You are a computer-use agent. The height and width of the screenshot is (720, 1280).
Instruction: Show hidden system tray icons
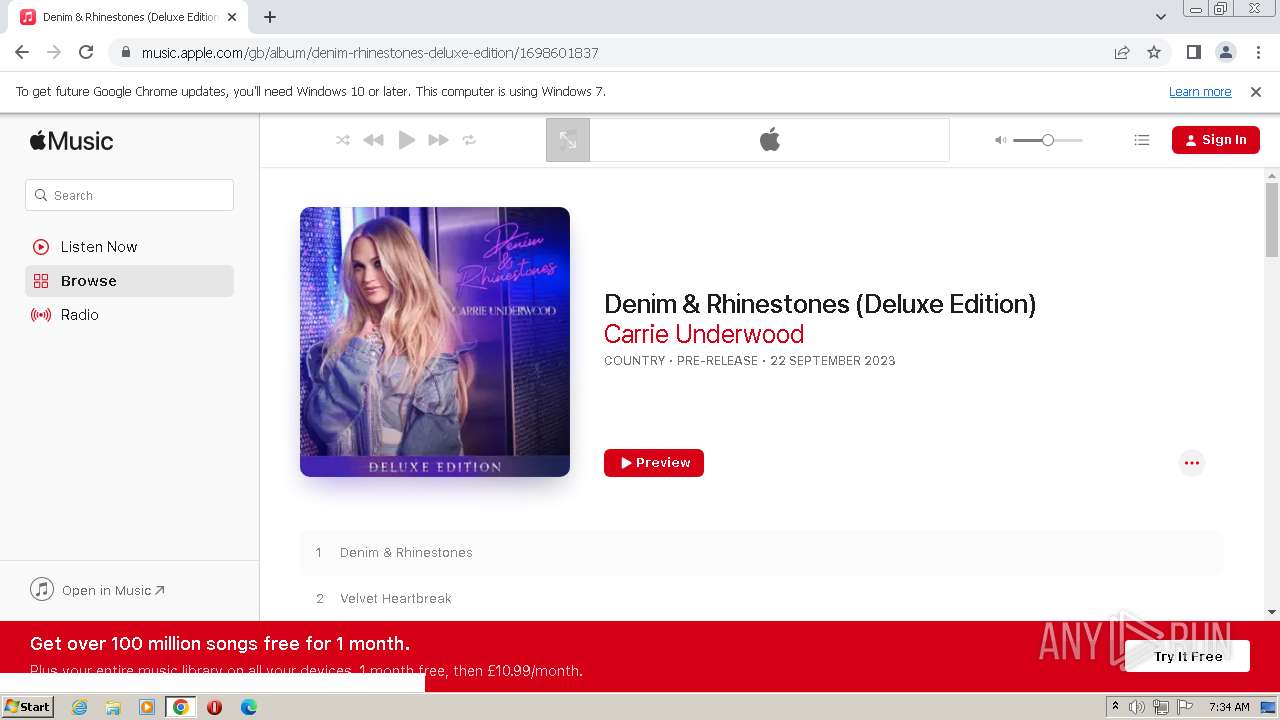click(1116, 707)
